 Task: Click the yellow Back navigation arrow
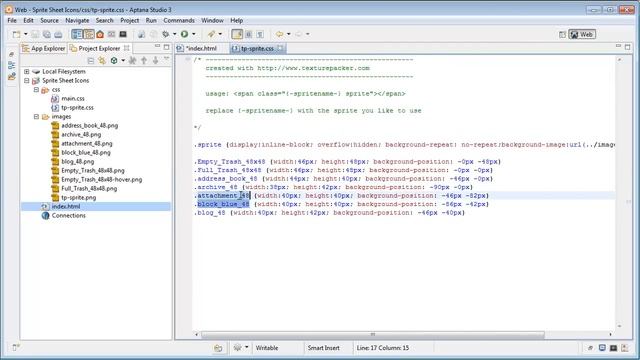[x=280, y=34]
